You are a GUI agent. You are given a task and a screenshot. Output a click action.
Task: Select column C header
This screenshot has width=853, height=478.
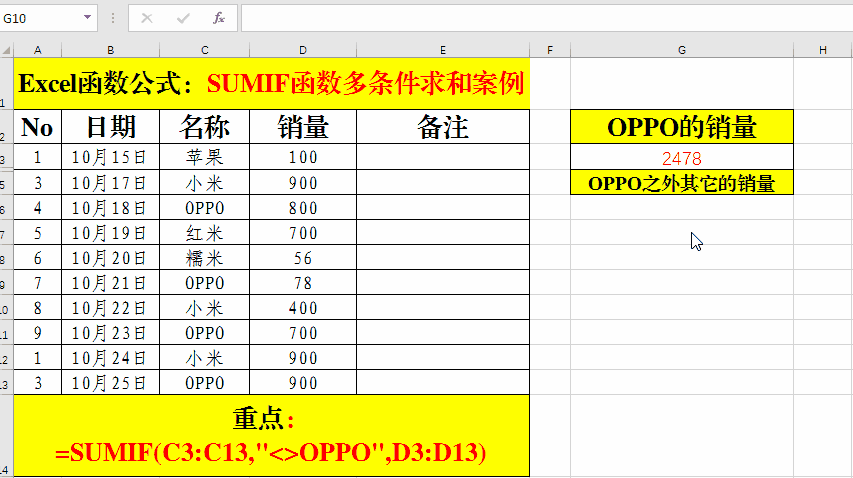205,51
